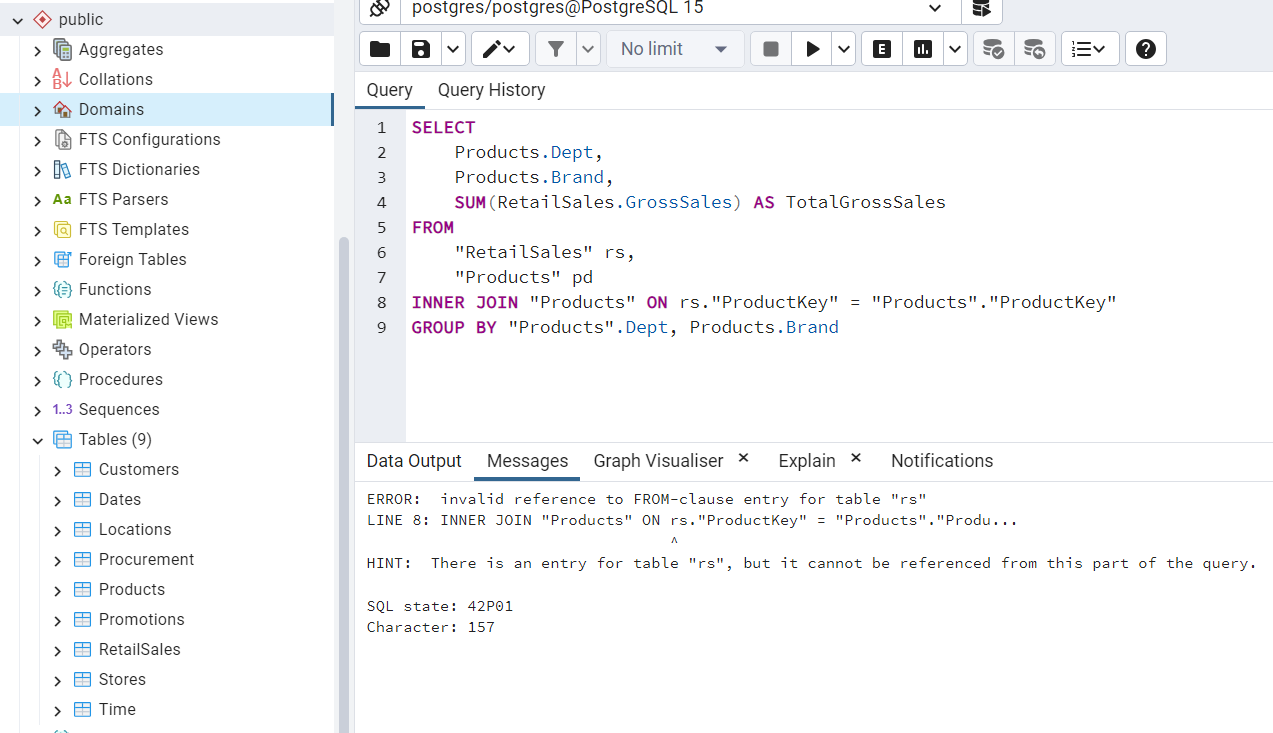Click line 8 INNER JOIN in editor

pos(763,302)
